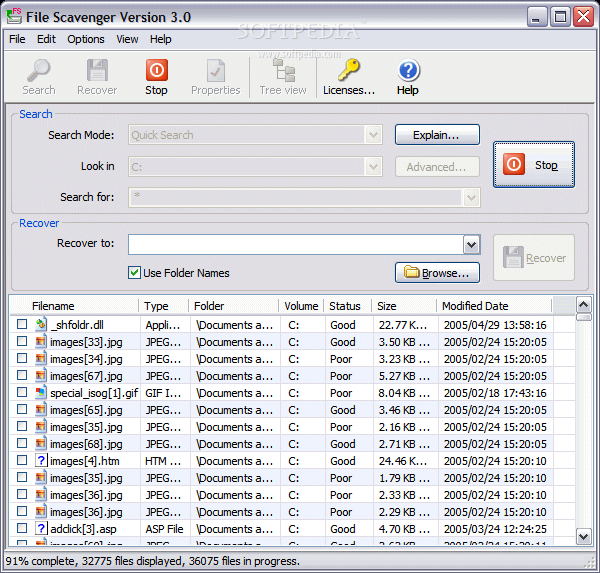Image resolution: width=600 pixels, height=573 pixels.
Task: Click the Browse... button
Action: (x=437, y=273)
